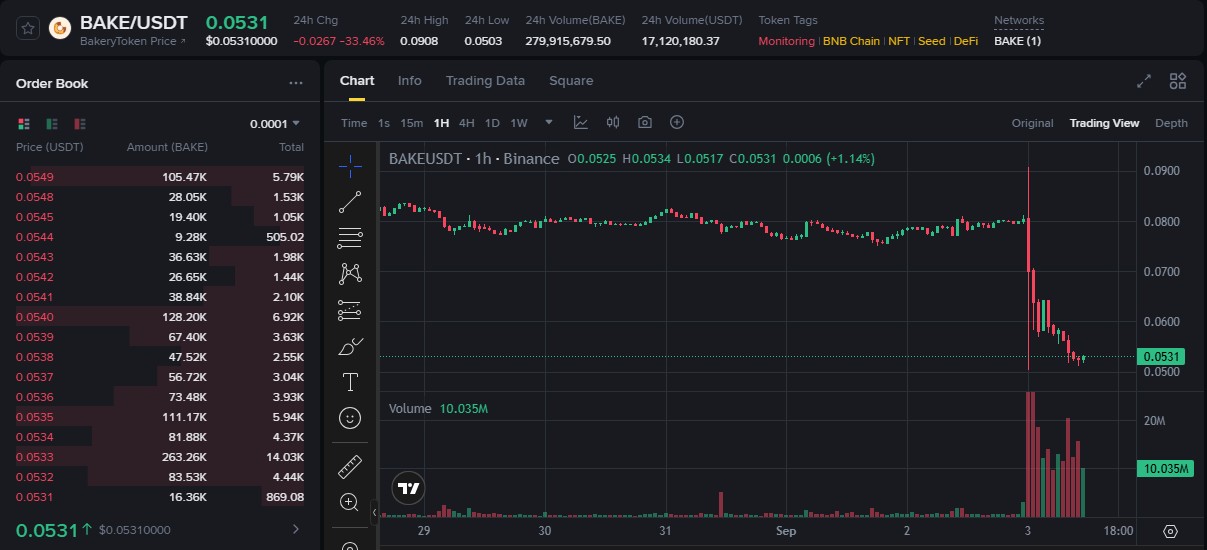Viewport: 1207px width, 550px height.
Task: Click the Seed token tag
Action: click(931, 41)
